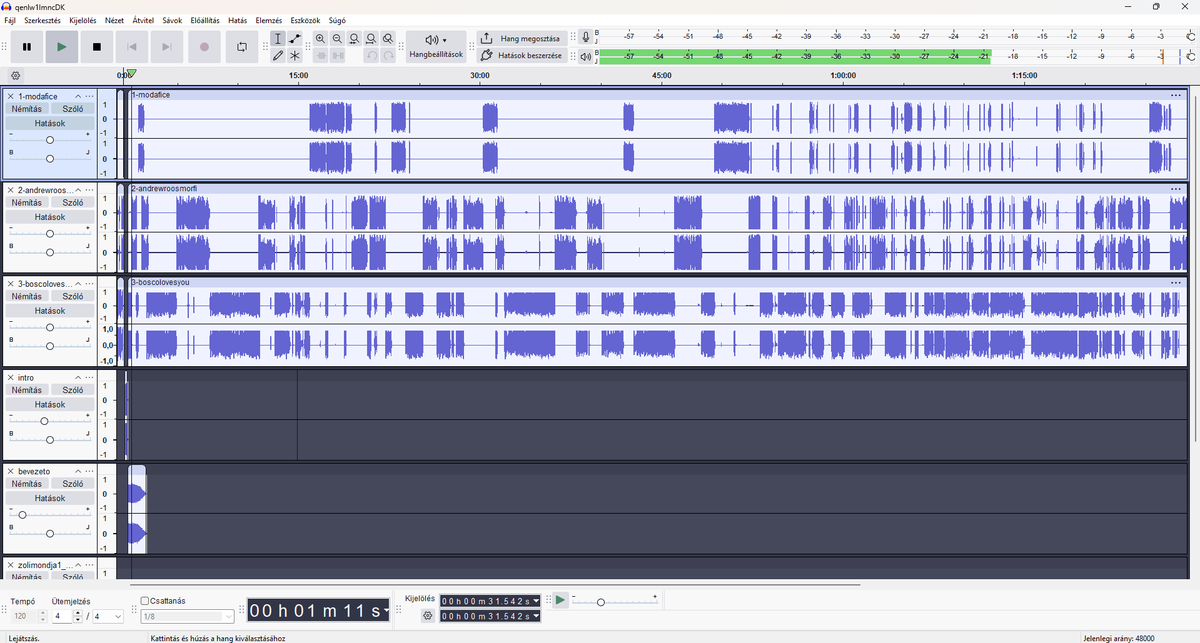Open Hangbeállítások audio setup dropdown
Image resolution: width=1200 pixels, height=643 pixels.
(x=436, y=46)
